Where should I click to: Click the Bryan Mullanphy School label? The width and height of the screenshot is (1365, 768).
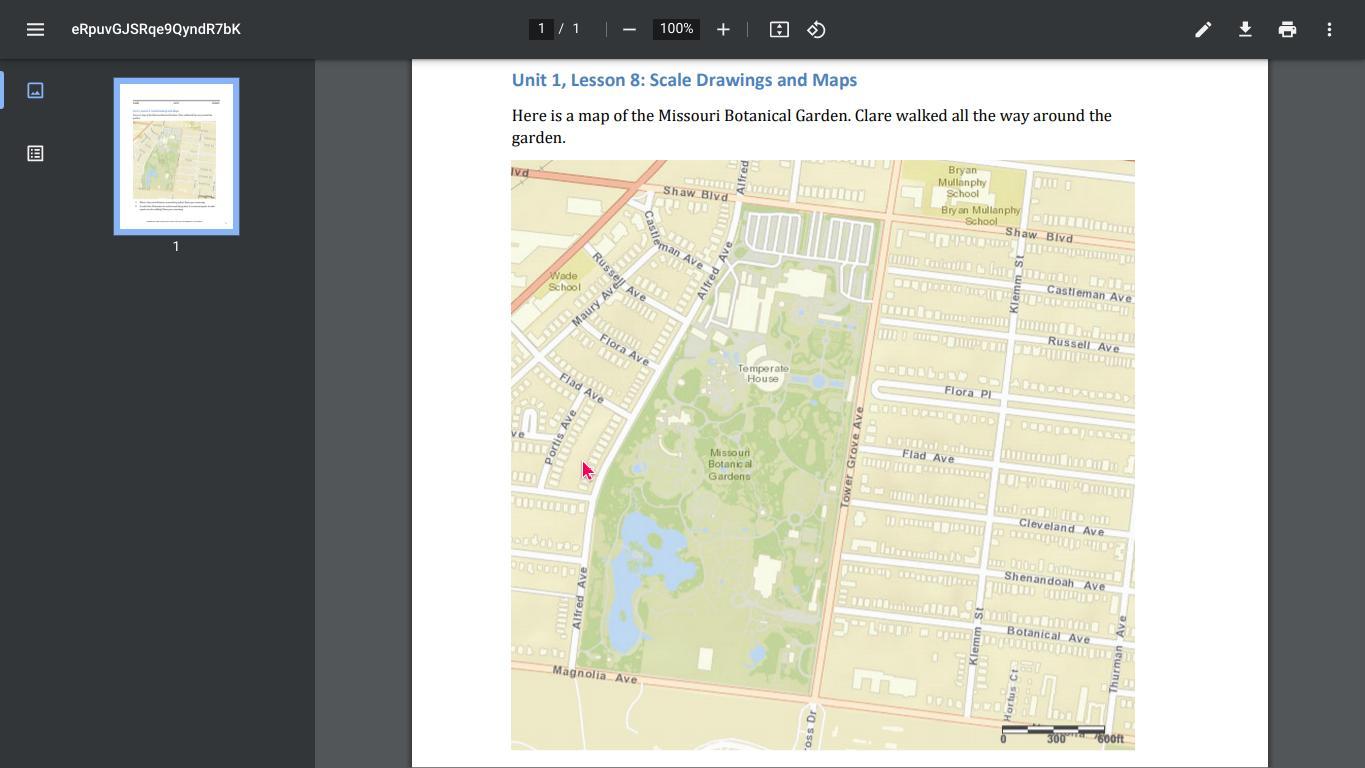[962, 182]
